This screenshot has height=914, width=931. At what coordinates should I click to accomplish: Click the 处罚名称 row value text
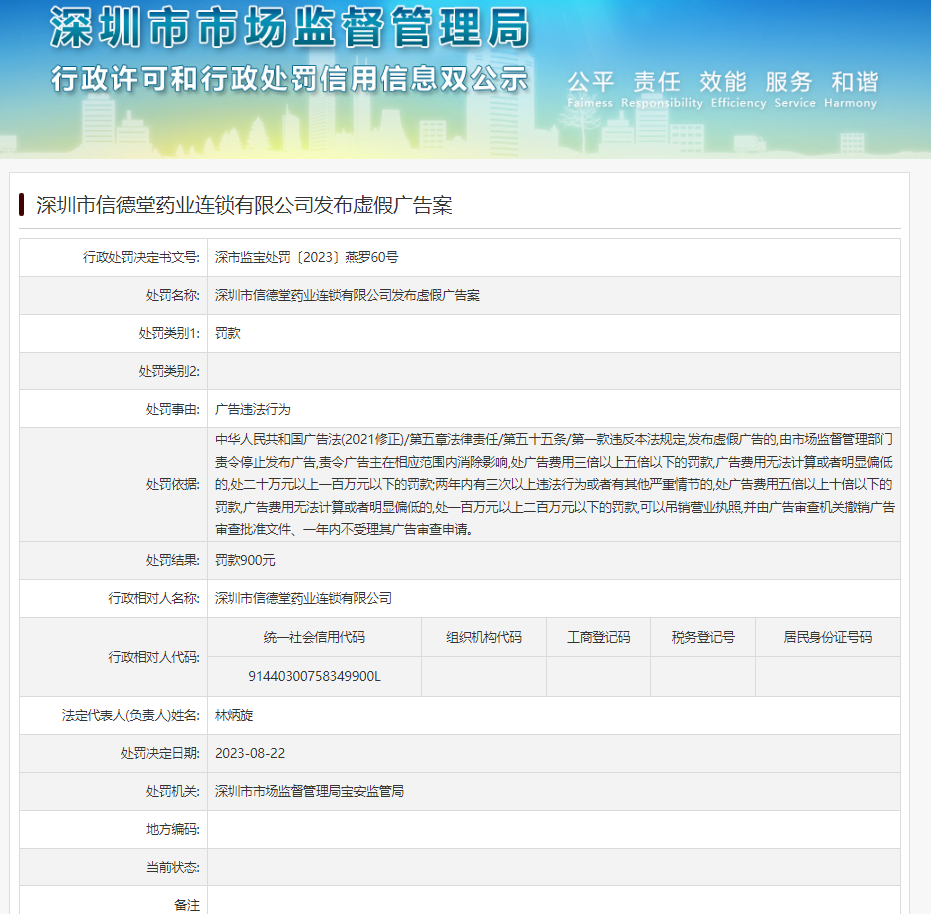tap(347, 295)
